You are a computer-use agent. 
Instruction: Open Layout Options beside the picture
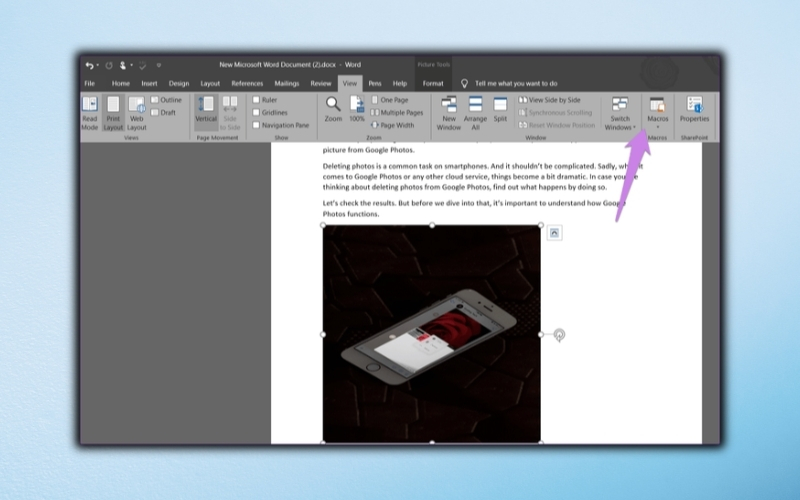(555, 233)
